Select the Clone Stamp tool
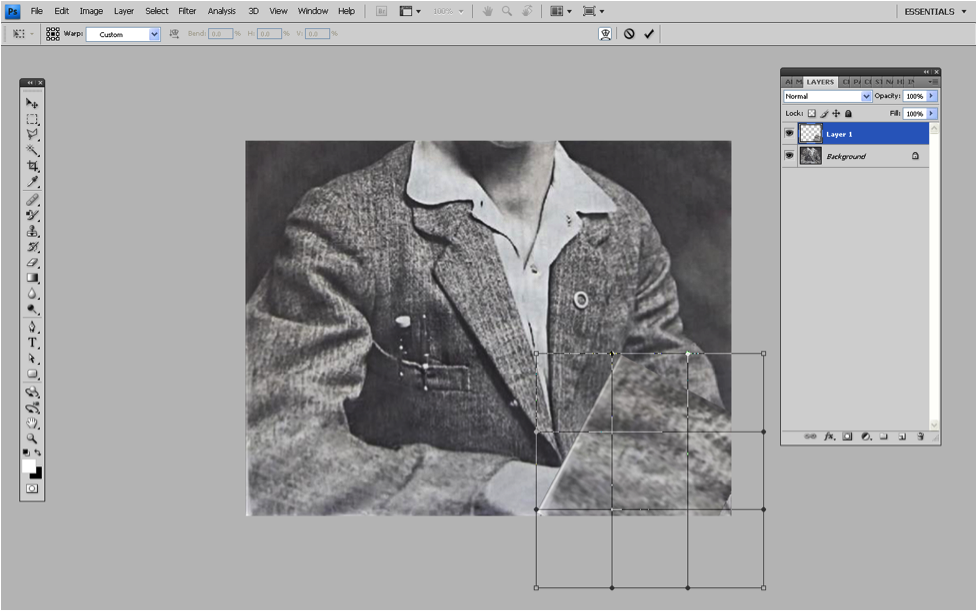Screen dimensions: 977x611 [x=32, y=231]
